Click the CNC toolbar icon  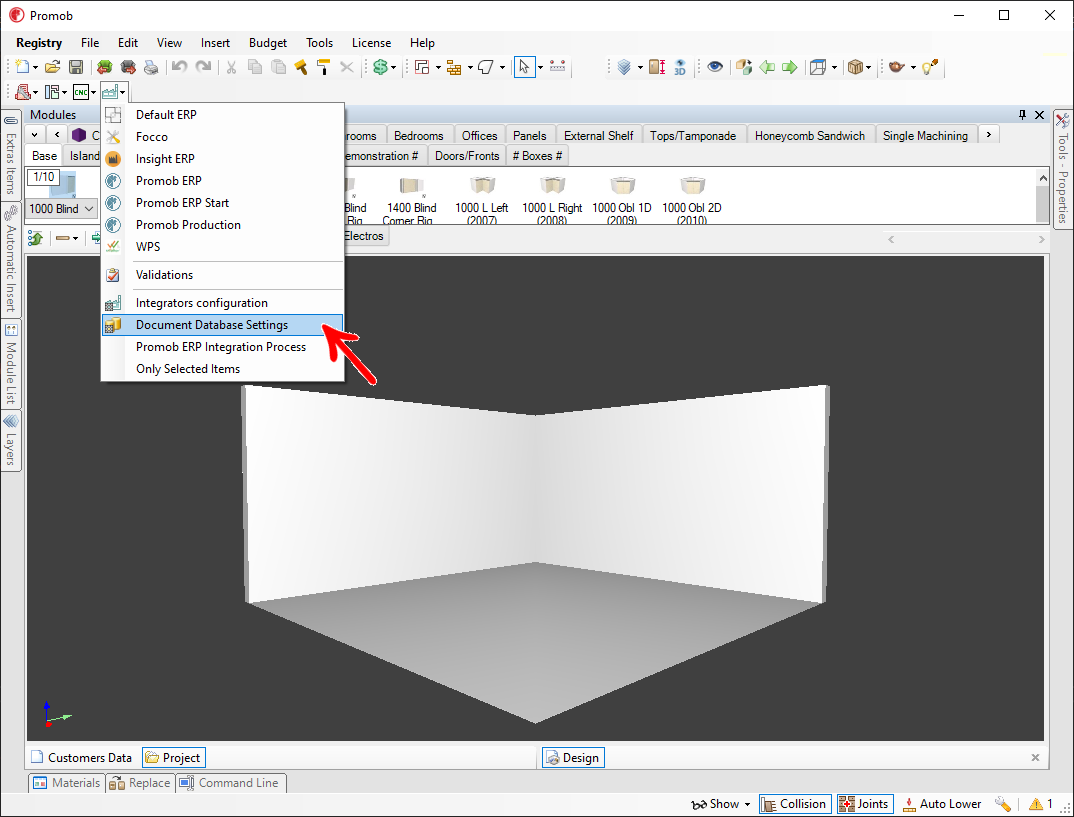[81, 92]
